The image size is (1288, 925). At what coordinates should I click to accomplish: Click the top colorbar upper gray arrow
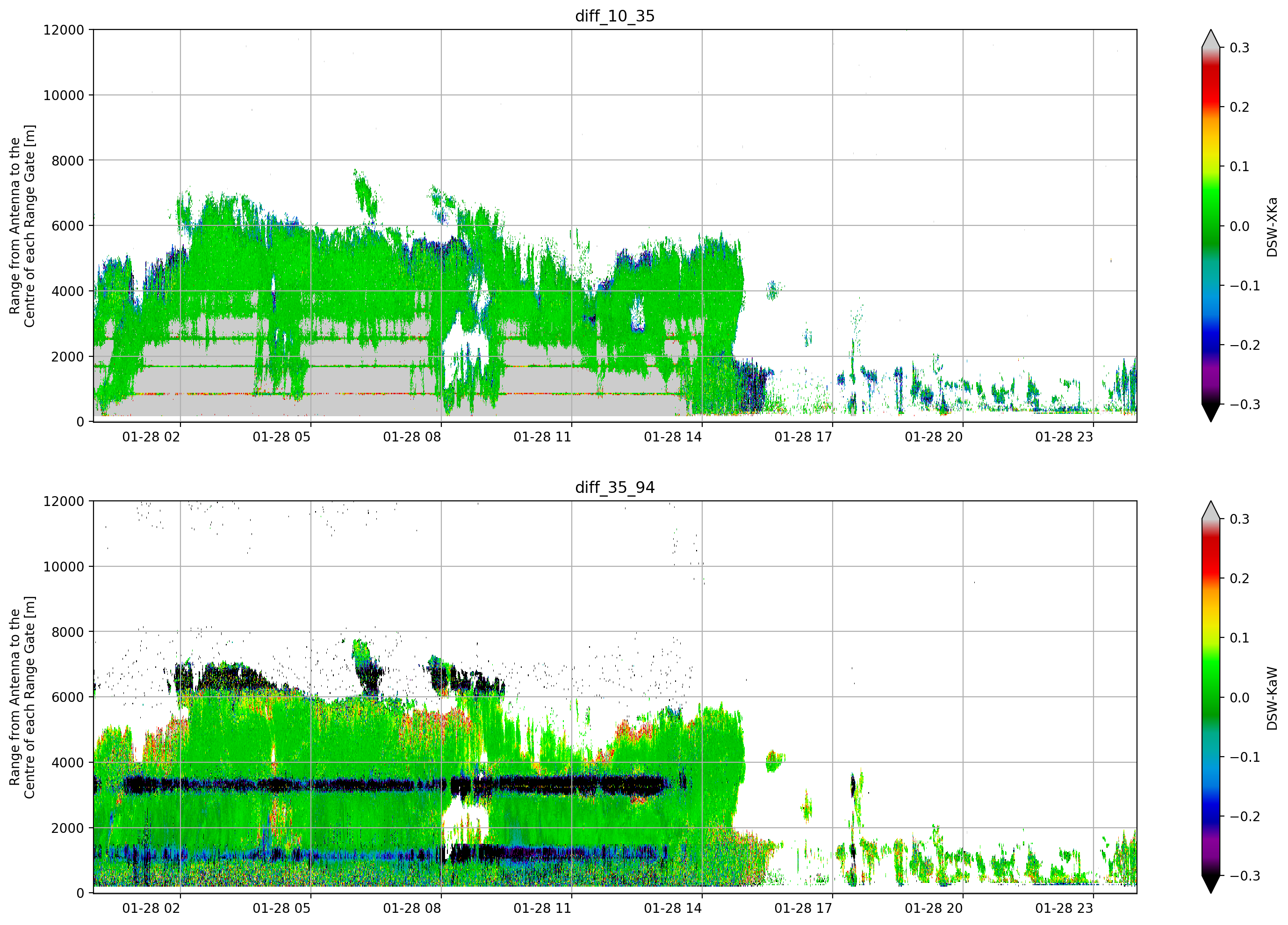(1211, 39)
